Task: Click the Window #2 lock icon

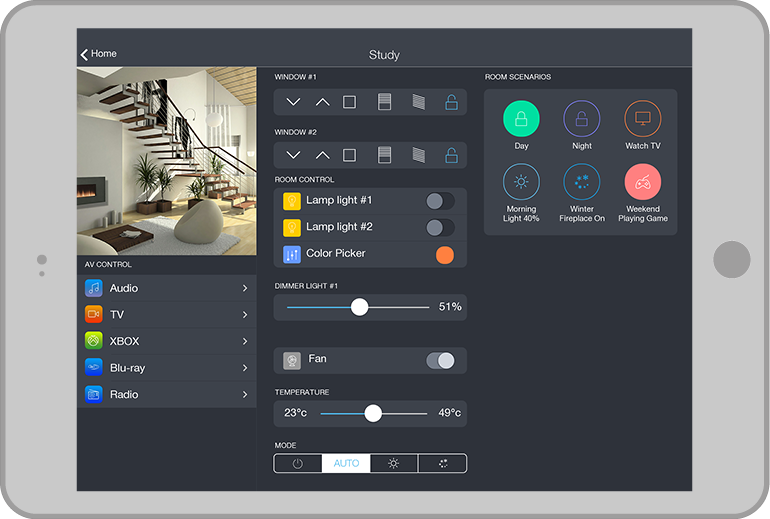Action: pyautogui.click(x=451, y=155)
